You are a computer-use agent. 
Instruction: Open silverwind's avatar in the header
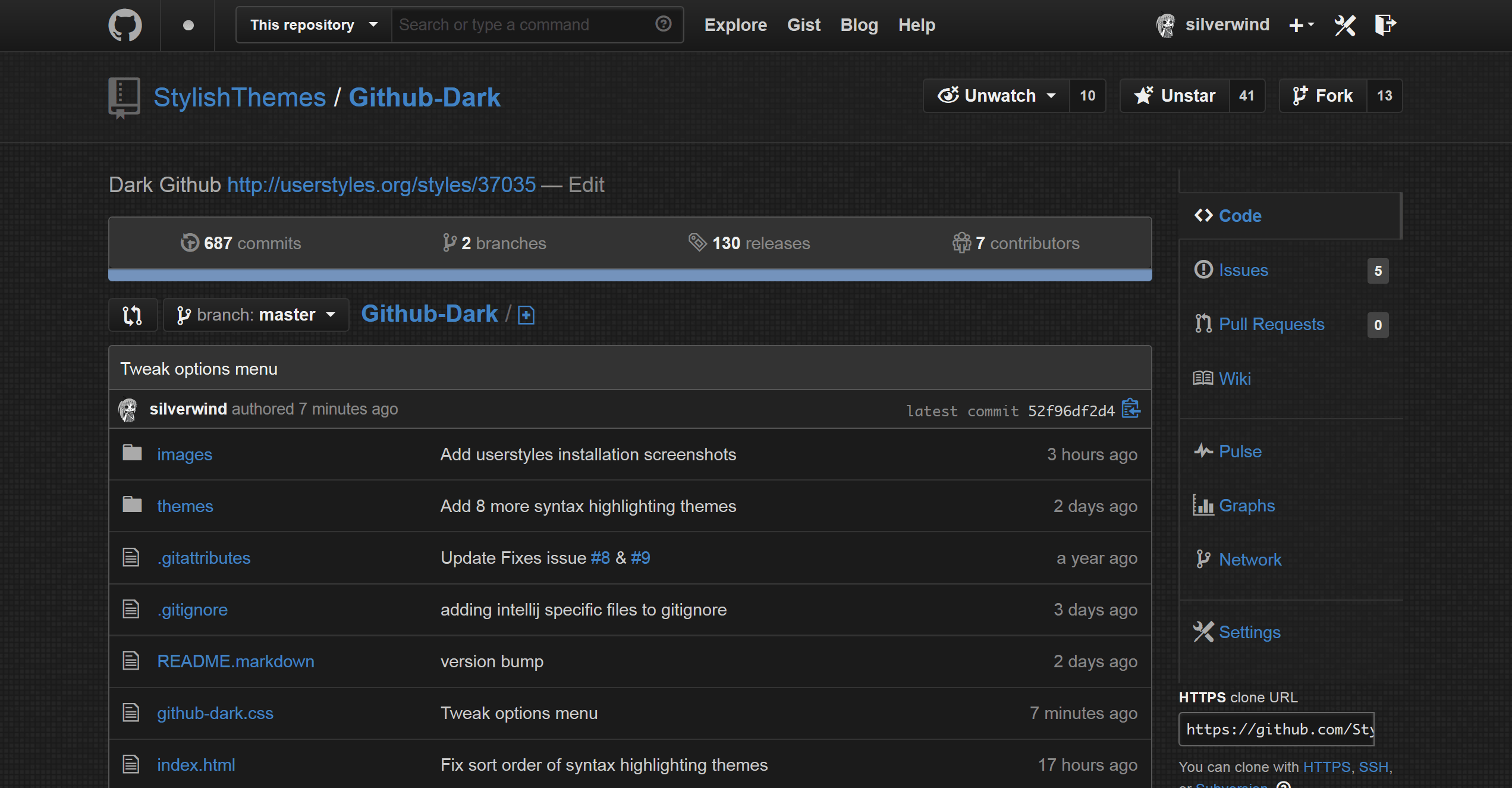(1165, 25)
